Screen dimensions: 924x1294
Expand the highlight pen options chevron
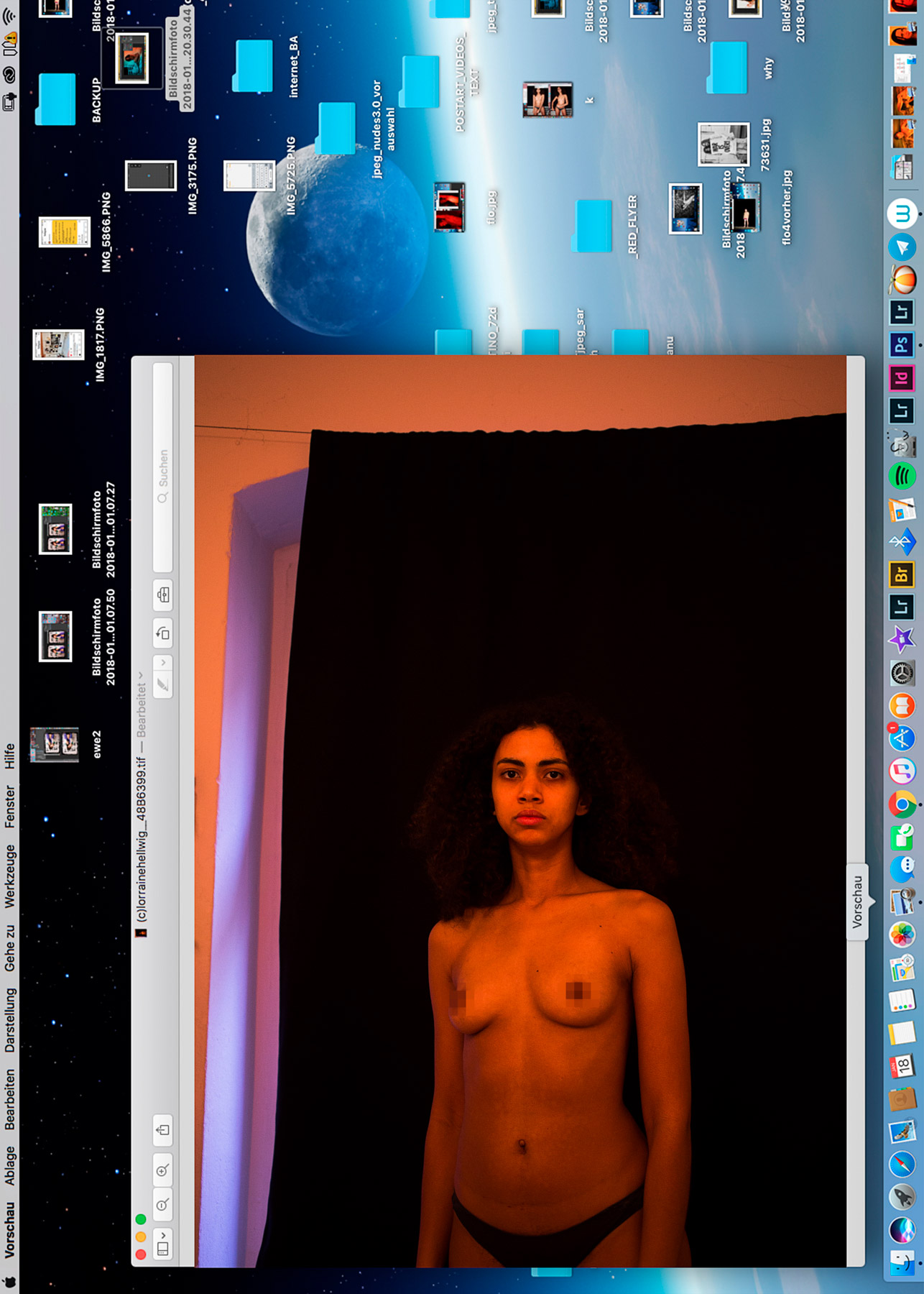(163, 662)
